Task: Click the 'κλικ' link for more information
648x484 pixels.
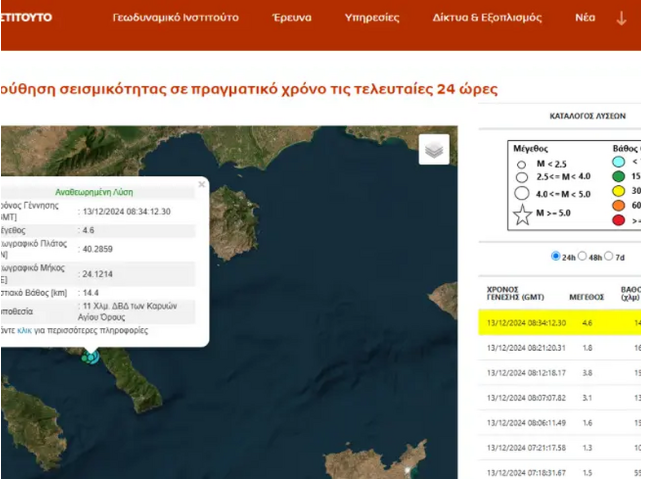Action: tap(24, 329)
